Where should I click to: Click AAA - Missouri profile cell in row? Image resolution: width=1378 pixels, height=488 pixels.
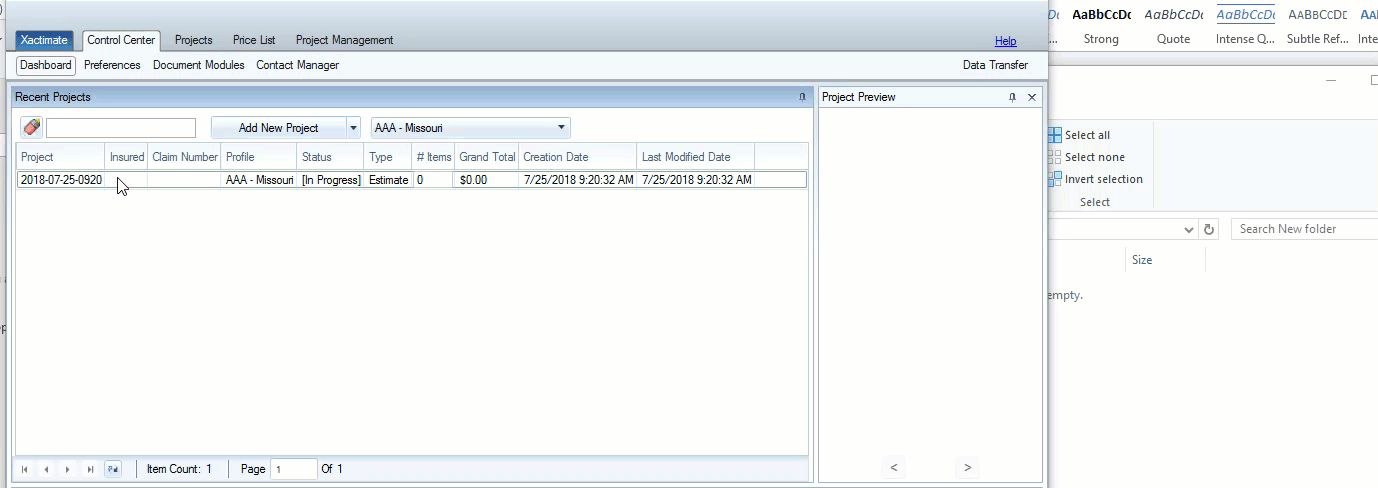coord(259,180)
